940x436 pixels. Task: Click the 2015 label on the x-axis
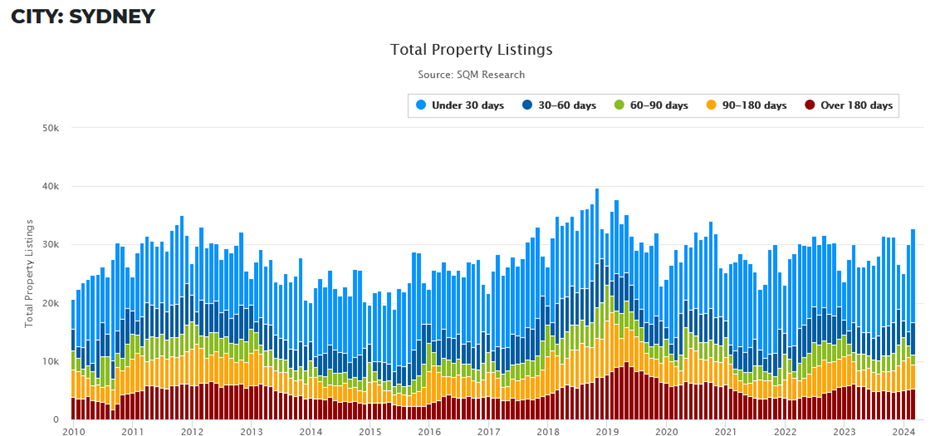pyautogui.click(x=370, y=432)
